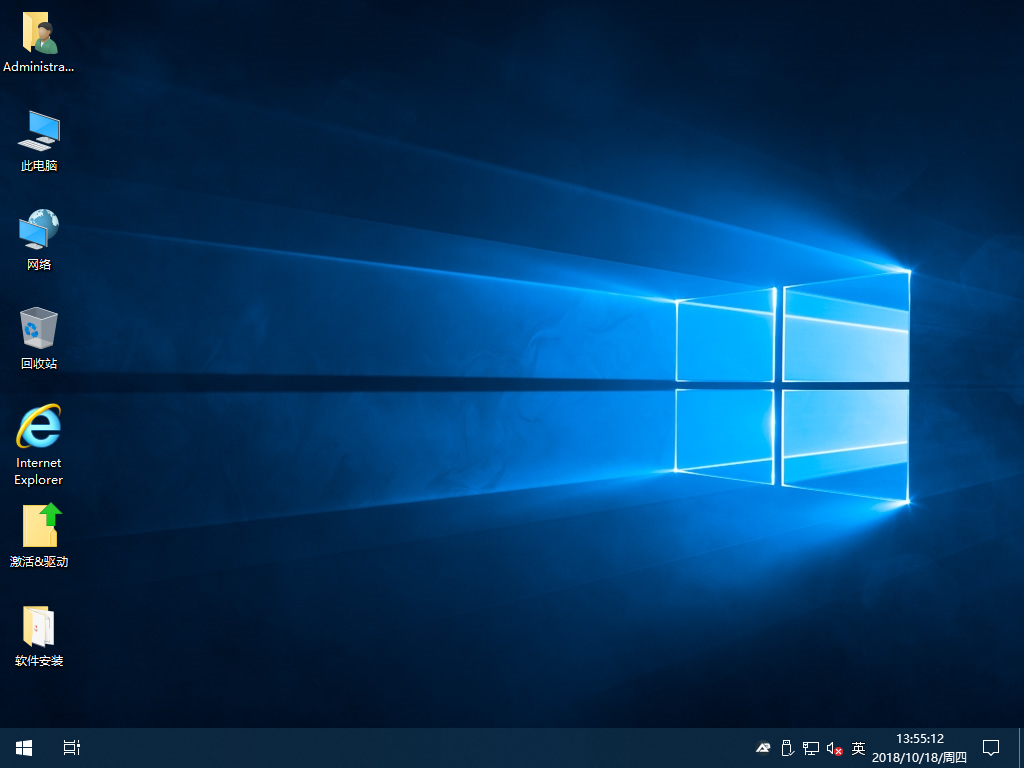Click the date 2018/10/18 in the taskbar
1024x768 pixels.
tap(919, 757)
